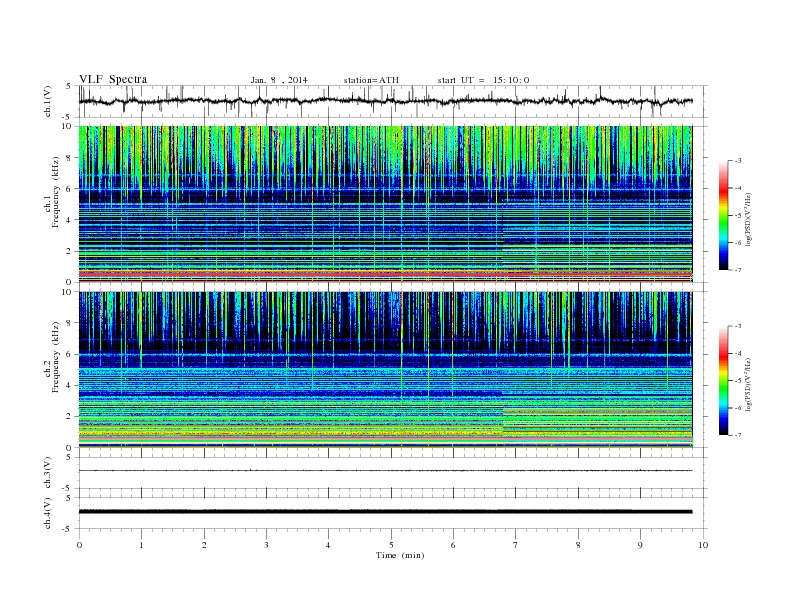
Task: Select the date text "Jan. 8, 2014"
Action: pos(279,80)
